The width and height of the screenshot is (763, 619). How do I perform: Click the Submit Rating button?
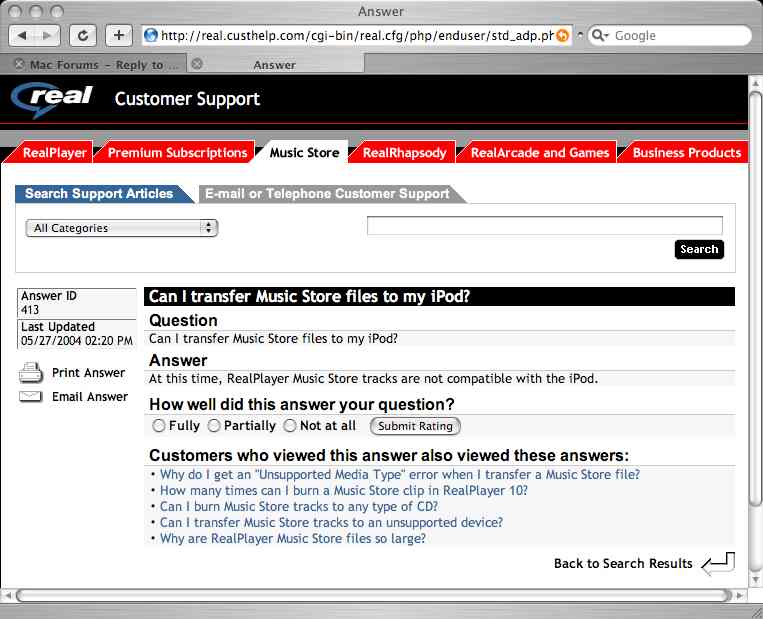(x=415, y=426)
